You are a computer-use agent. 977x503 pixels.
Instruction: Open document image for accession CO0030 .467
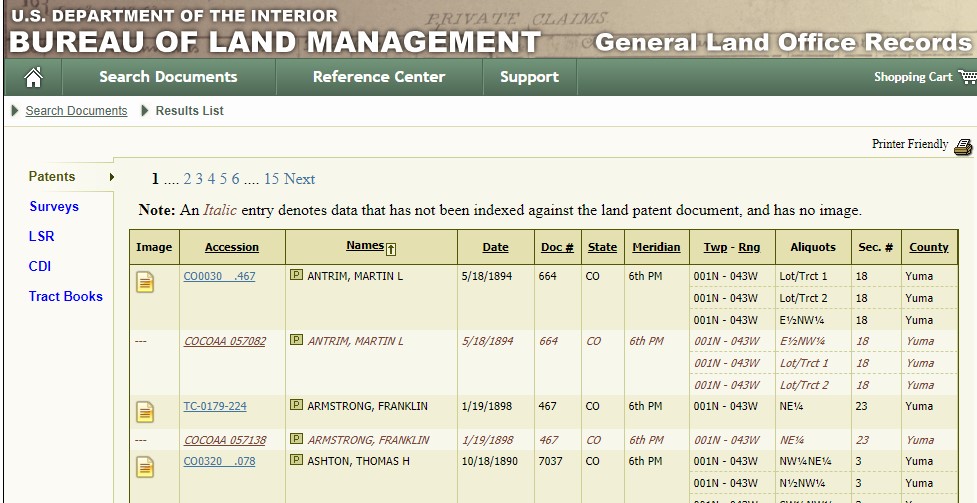pyautogui.click(x=146, y=282)
